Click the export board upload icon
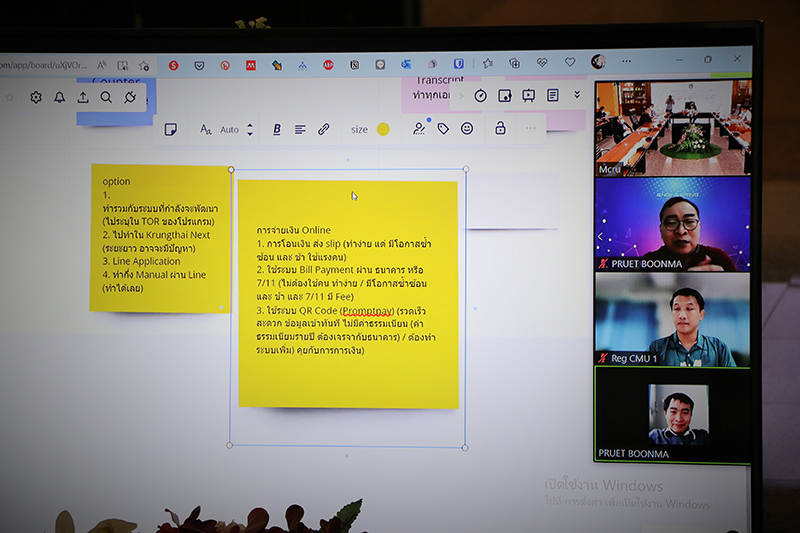The height and width of the screenshot is (533, 800). pos(83,97)
